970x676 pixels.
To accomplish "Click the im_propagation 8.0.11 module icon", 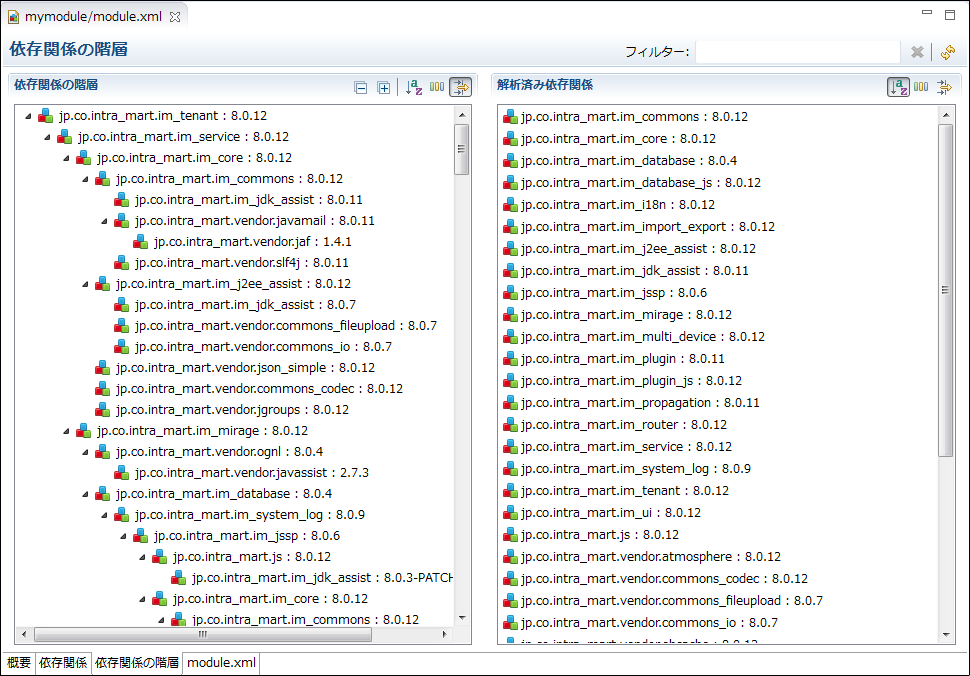I will click(x=510, y=403).
